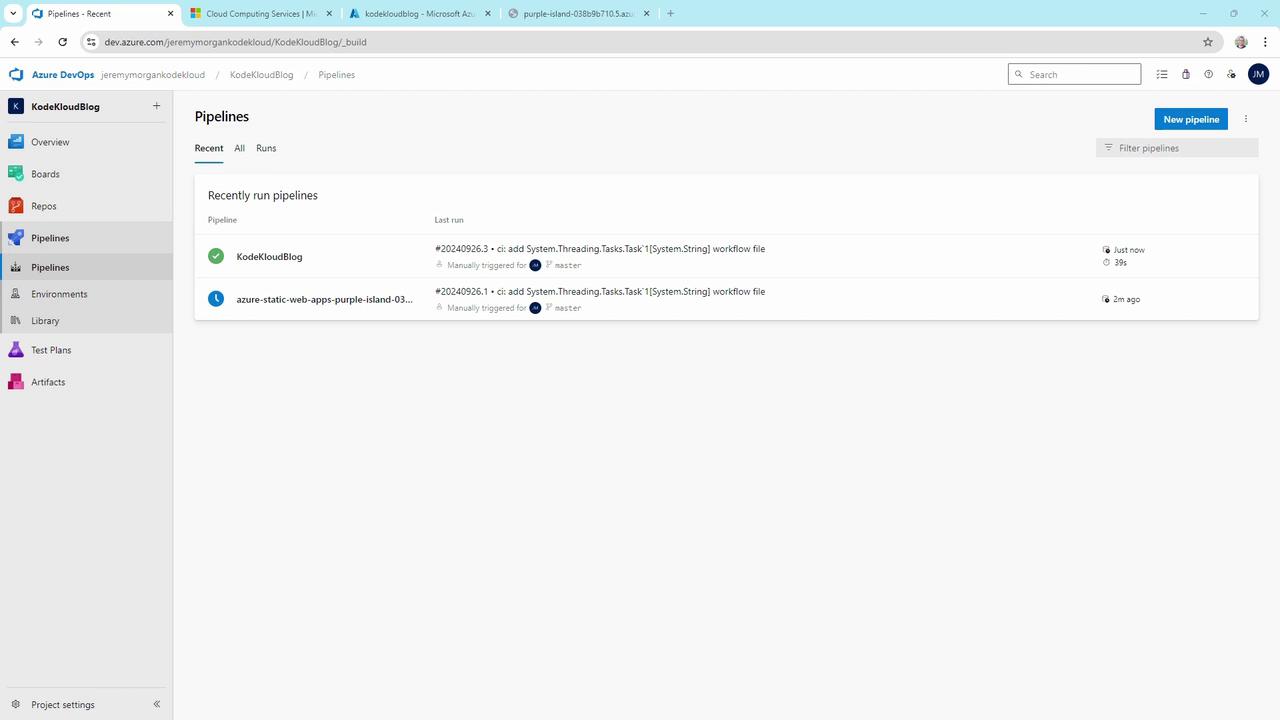Image resolution: width=1280 pixels, height=720 pixels.
Task: Click the site information icon in address bar
Action: [x=91, y=42]
